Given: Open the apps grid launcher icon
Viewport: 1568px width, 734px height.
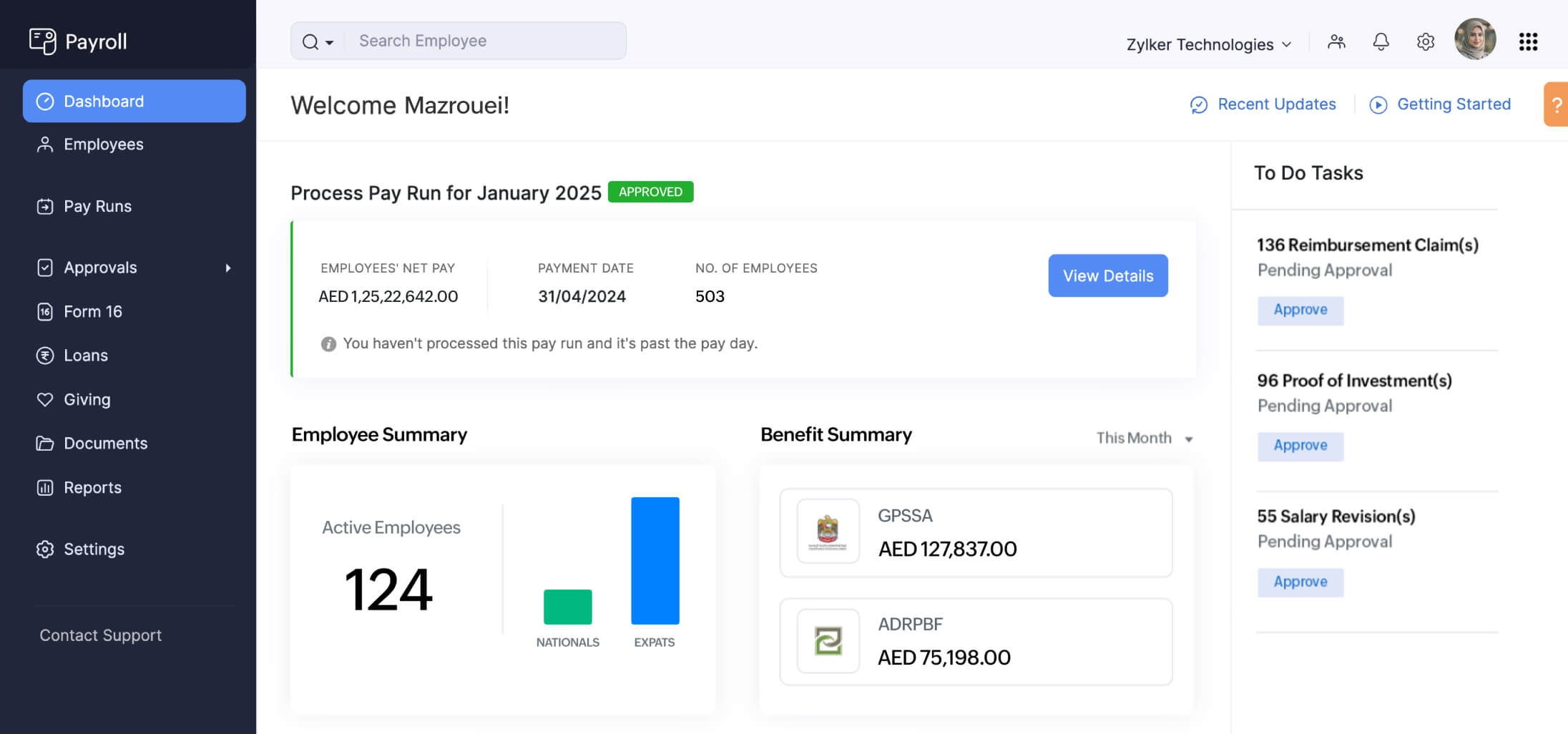Looking at the screenshot, I should point(1528,42).
